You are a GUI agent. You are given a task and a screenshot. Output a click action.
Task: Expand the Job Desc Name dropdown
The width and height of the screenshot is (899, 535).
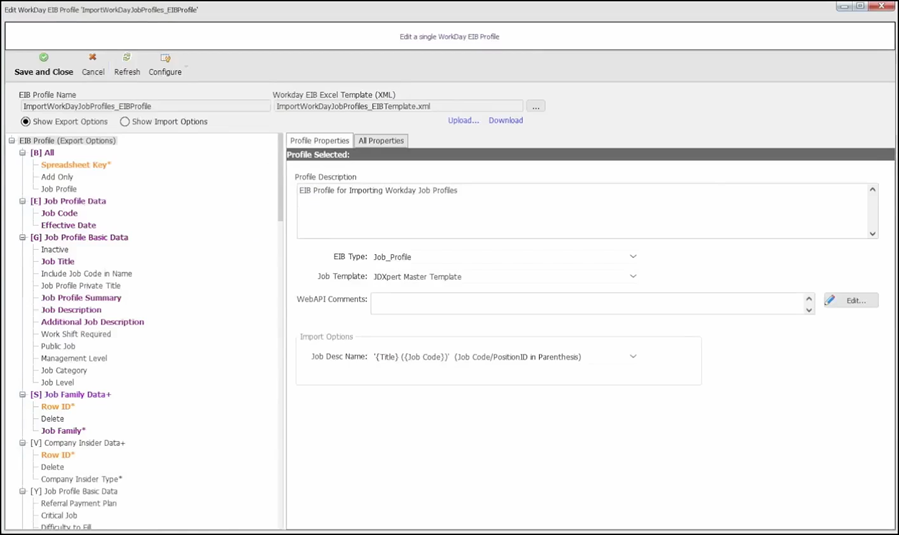click(633, 357)
